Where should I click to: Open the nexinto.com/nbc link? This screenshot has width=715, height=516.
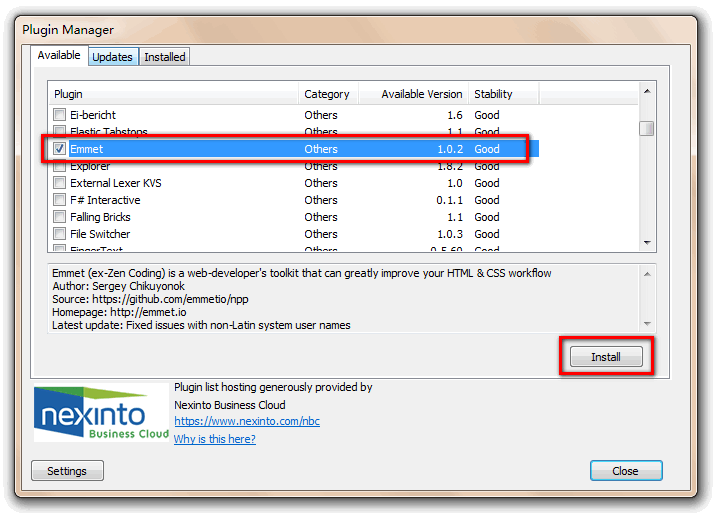pyautogui.click(x=247, y=421)
